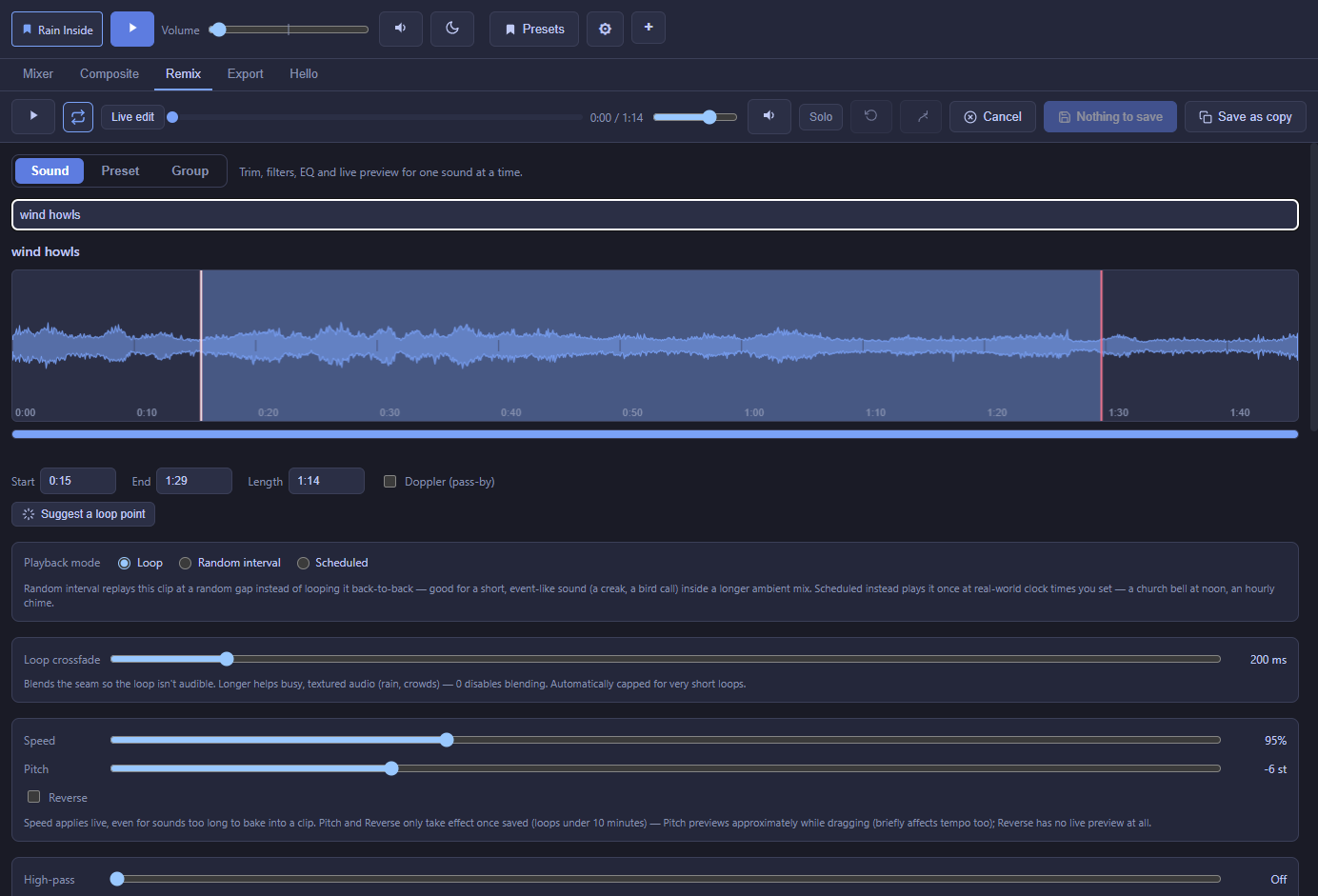Mute the master volume speaker icon

click(401, 29)
